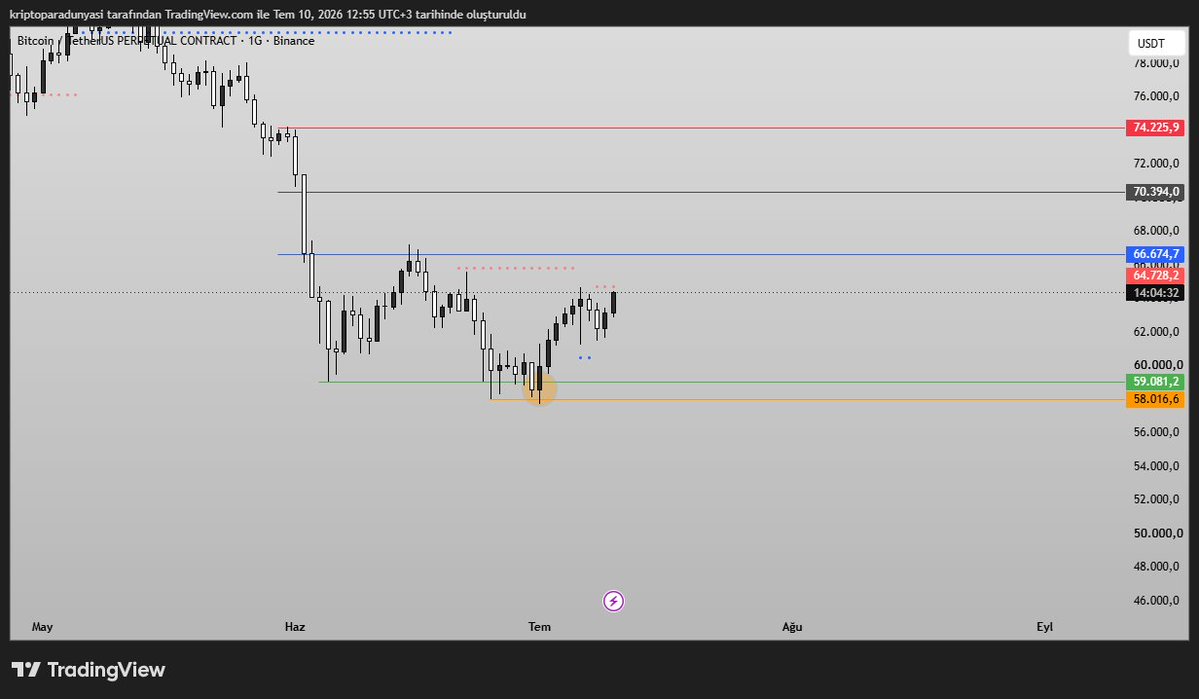Select the blue 66.674,7 price label
This screenshot has height=699, width=1199.
(1155, 254)
